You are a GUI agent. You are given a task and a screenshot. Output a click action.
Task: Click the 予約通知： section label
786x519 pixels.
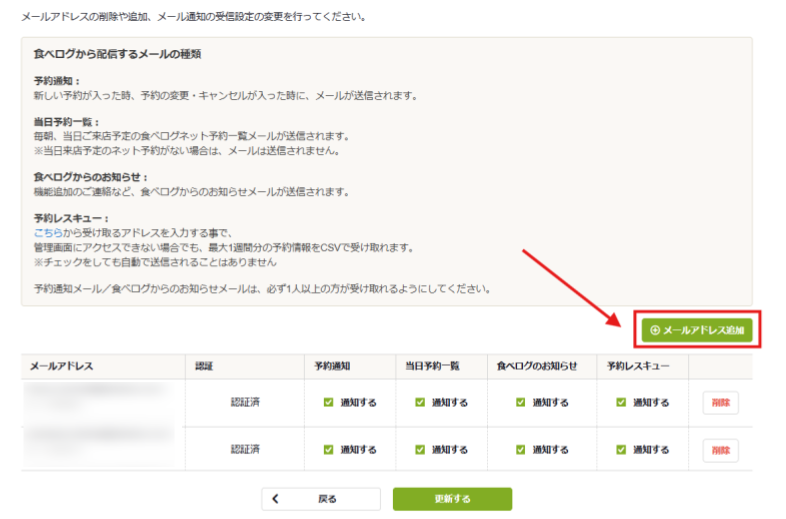click(57, 81)
